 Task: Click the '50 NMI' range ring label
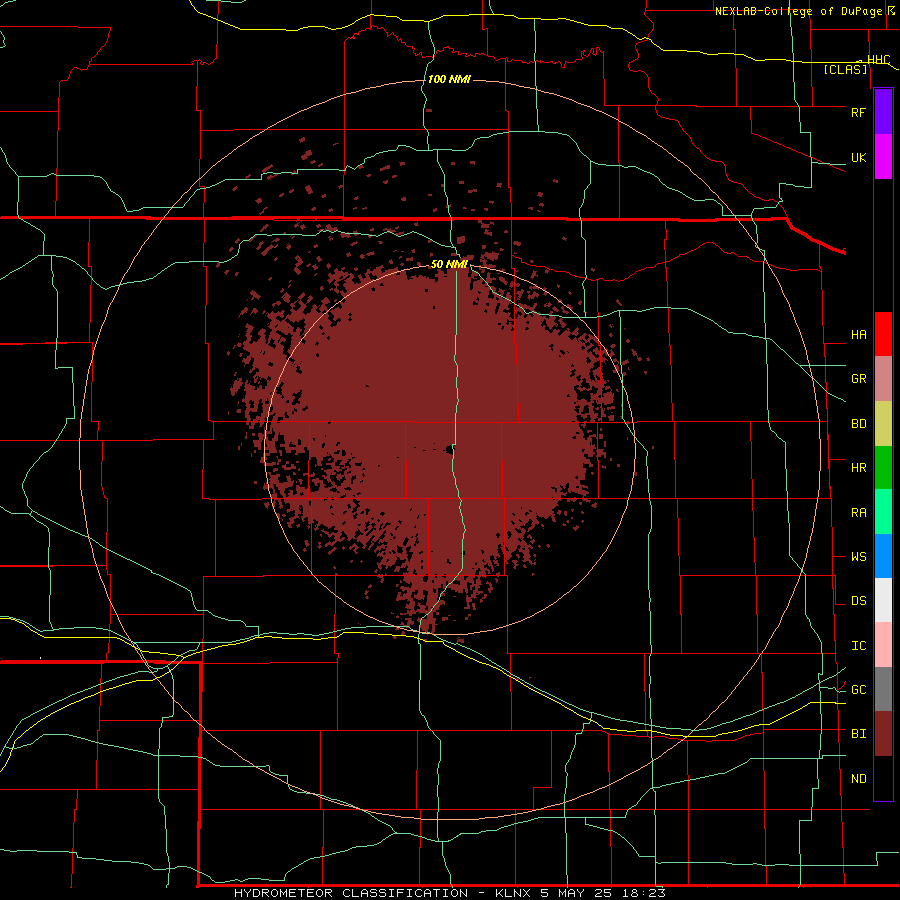449,264
